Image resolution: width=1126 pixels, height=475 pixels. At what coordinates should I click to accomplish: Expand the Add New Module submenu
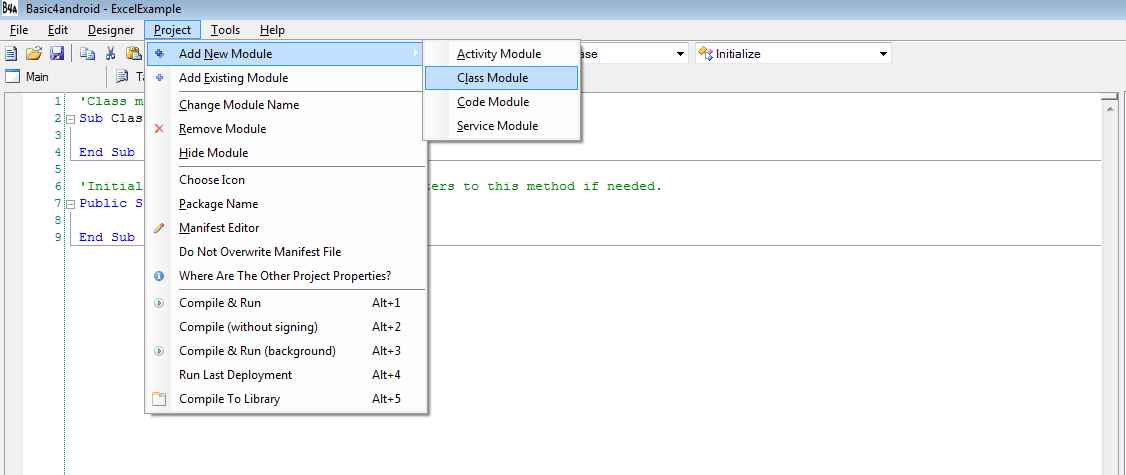(x=285, y=54)
